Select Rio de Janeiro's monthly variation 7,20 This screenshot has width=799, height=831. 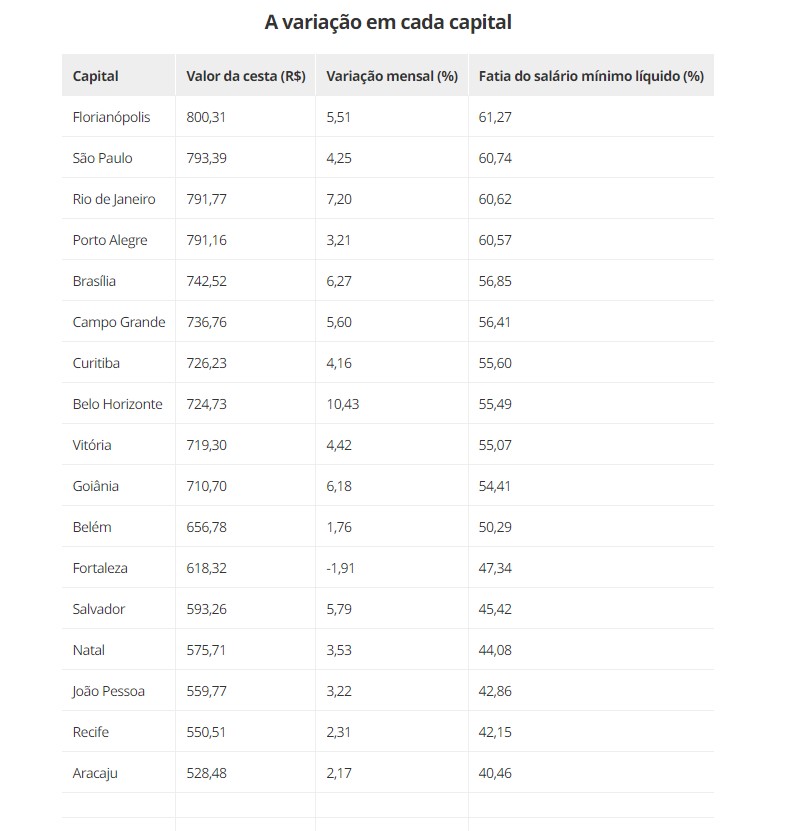coord(340,199)
